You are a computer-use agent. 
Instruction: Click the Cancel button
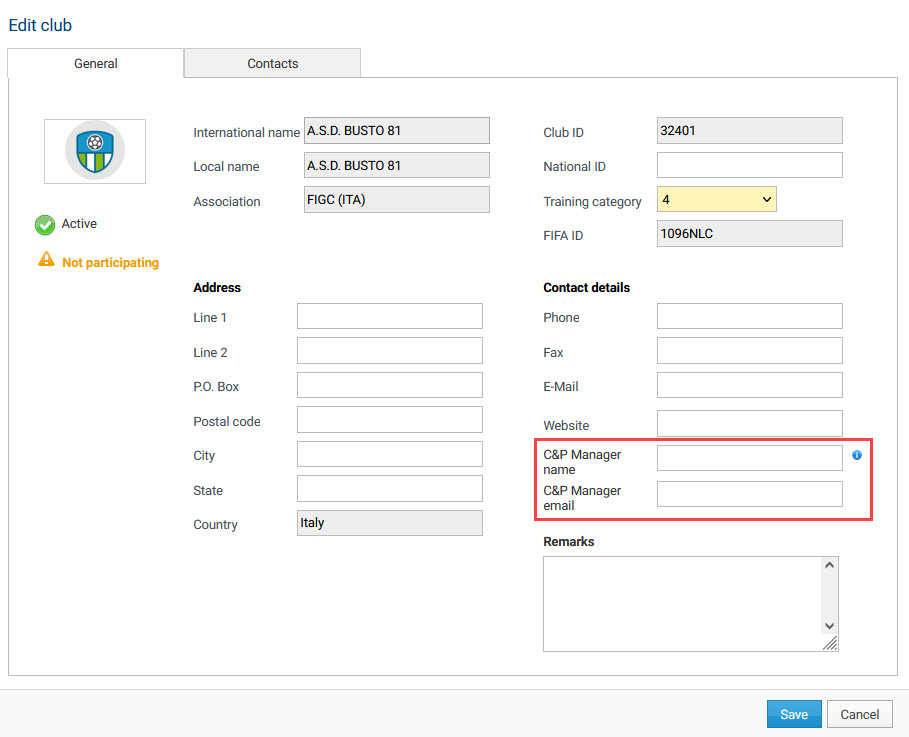(860, 714)
